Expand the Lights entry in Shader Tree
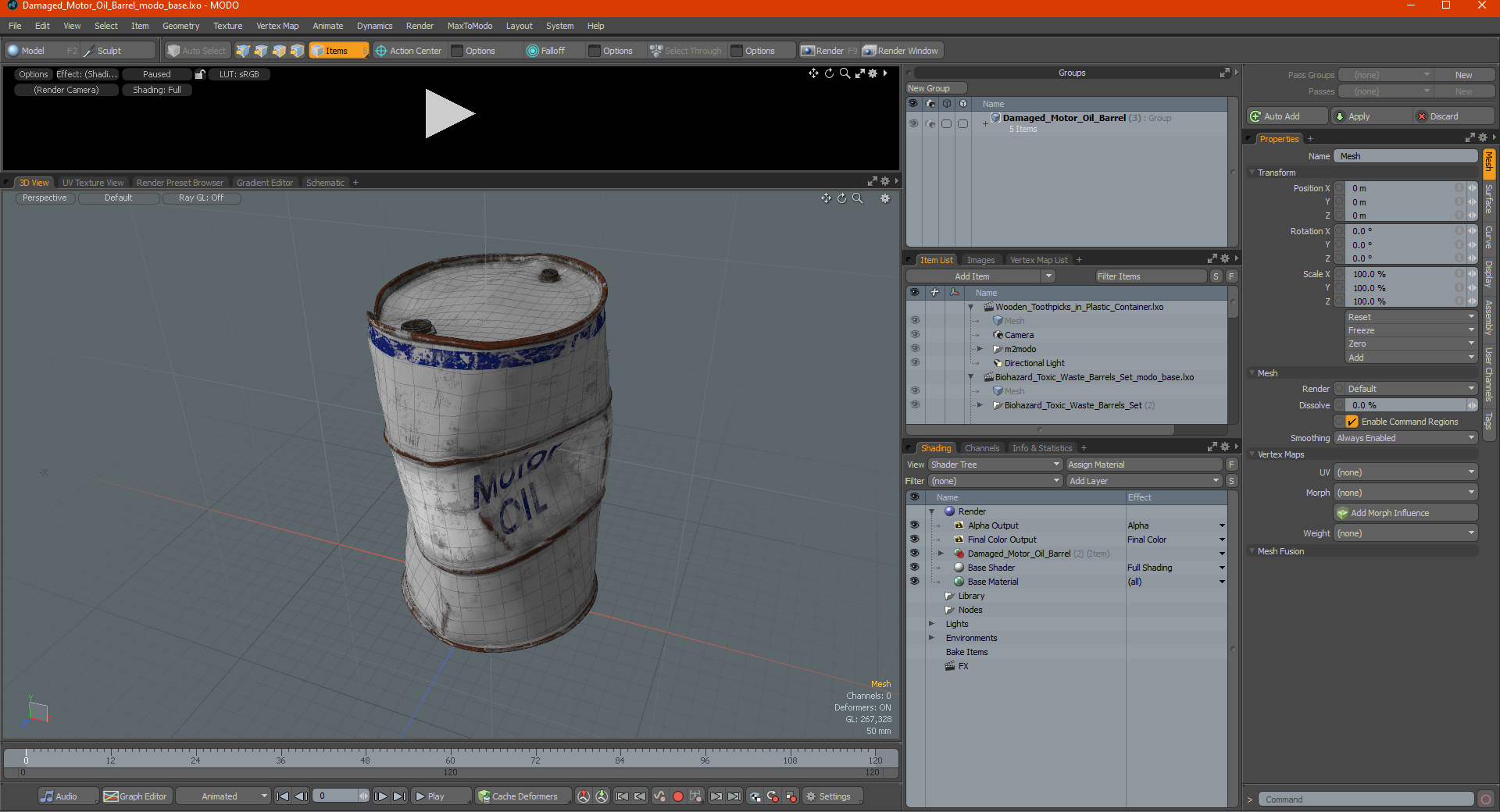 point(931,624)
